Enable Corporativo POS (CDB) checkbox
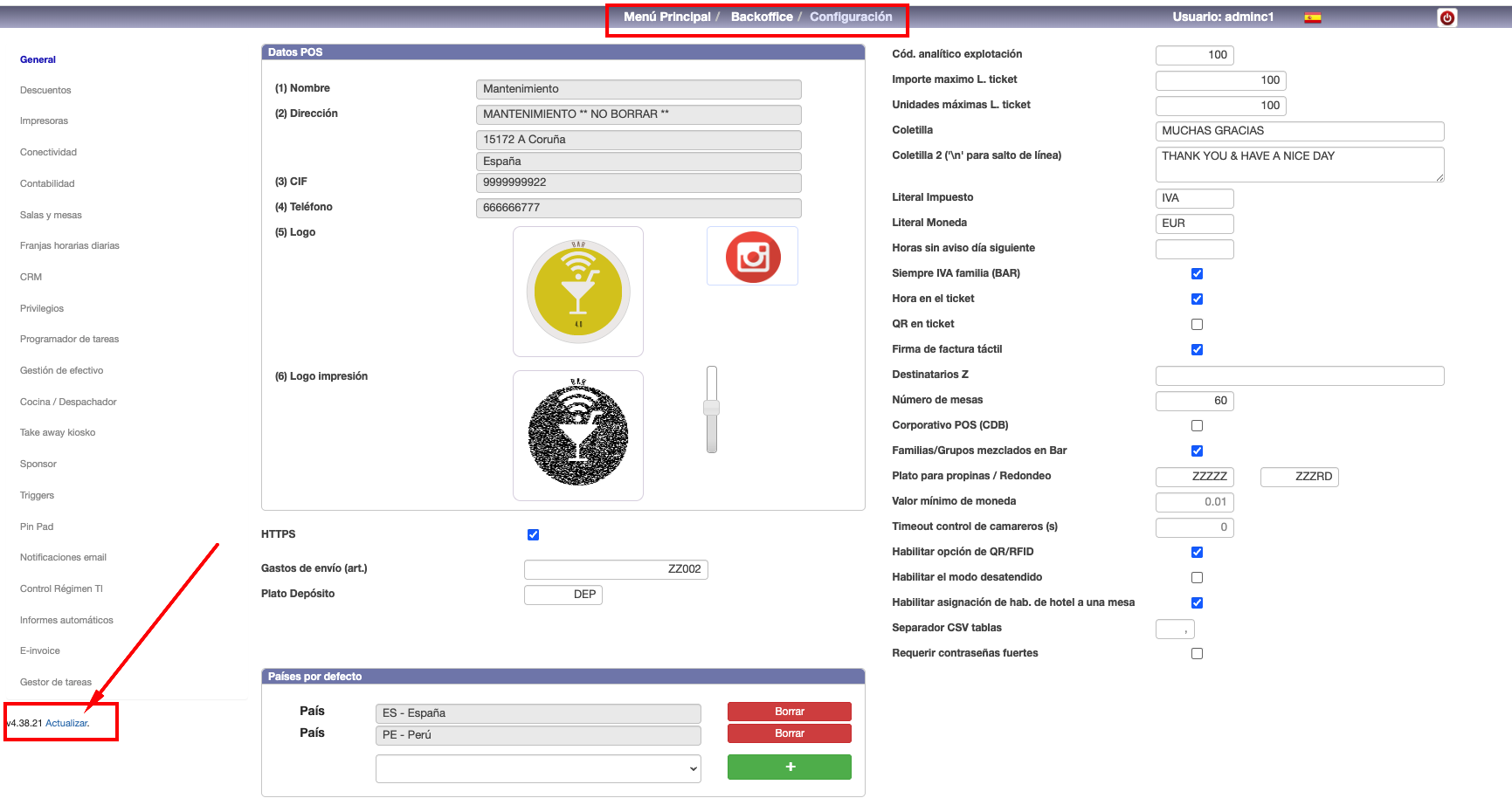This screenshot has width=1512, height=805. tap(1197, 426)
